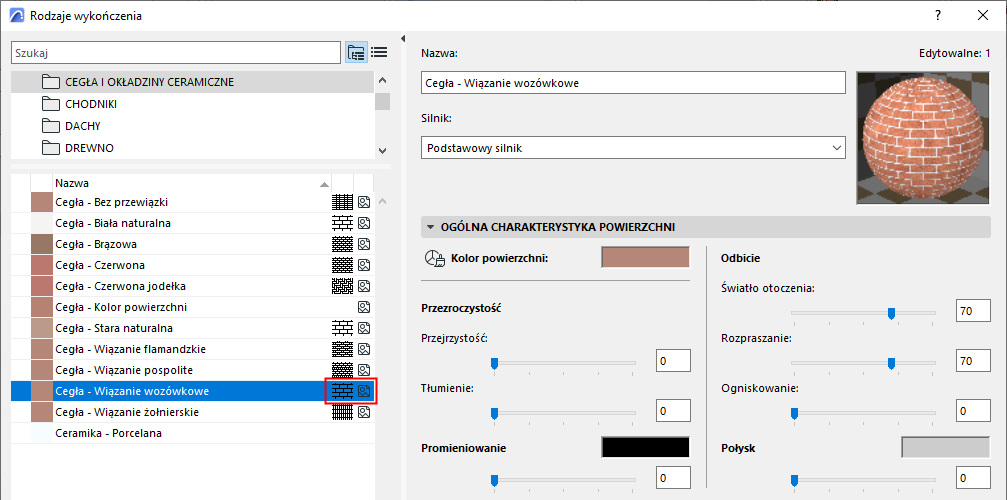1007x500 pixels.
Task: Adjust Przejrzystość slider handle
Action: point(495,364)
